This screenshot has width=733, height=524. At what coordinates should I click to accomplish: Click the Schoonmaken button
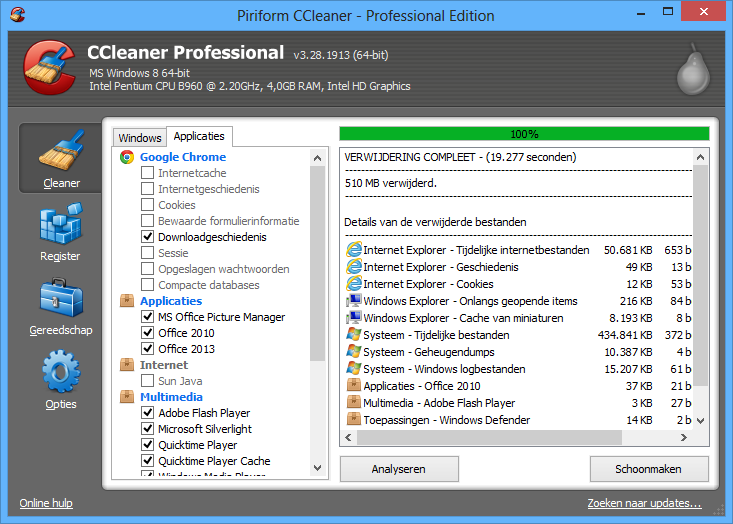[x=649, y=469]
